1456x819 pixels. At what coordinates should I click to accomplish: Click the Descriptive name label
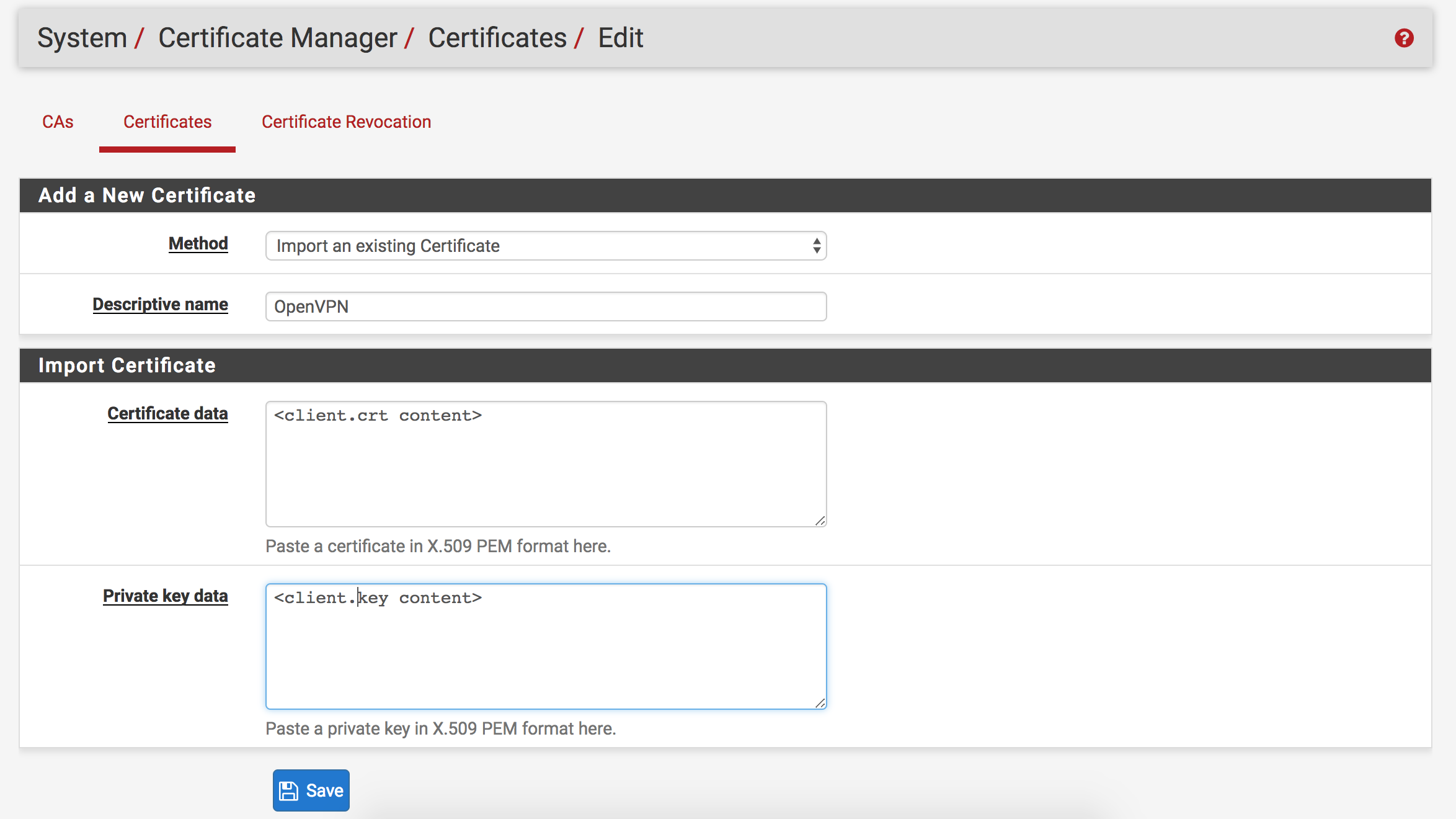(x=160, y=304)
